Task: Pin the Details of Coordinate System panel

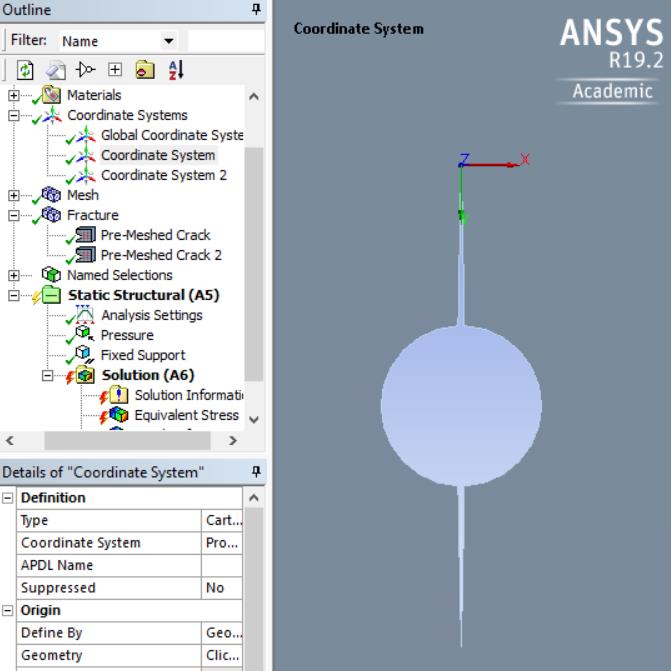Action: point(256,472)
